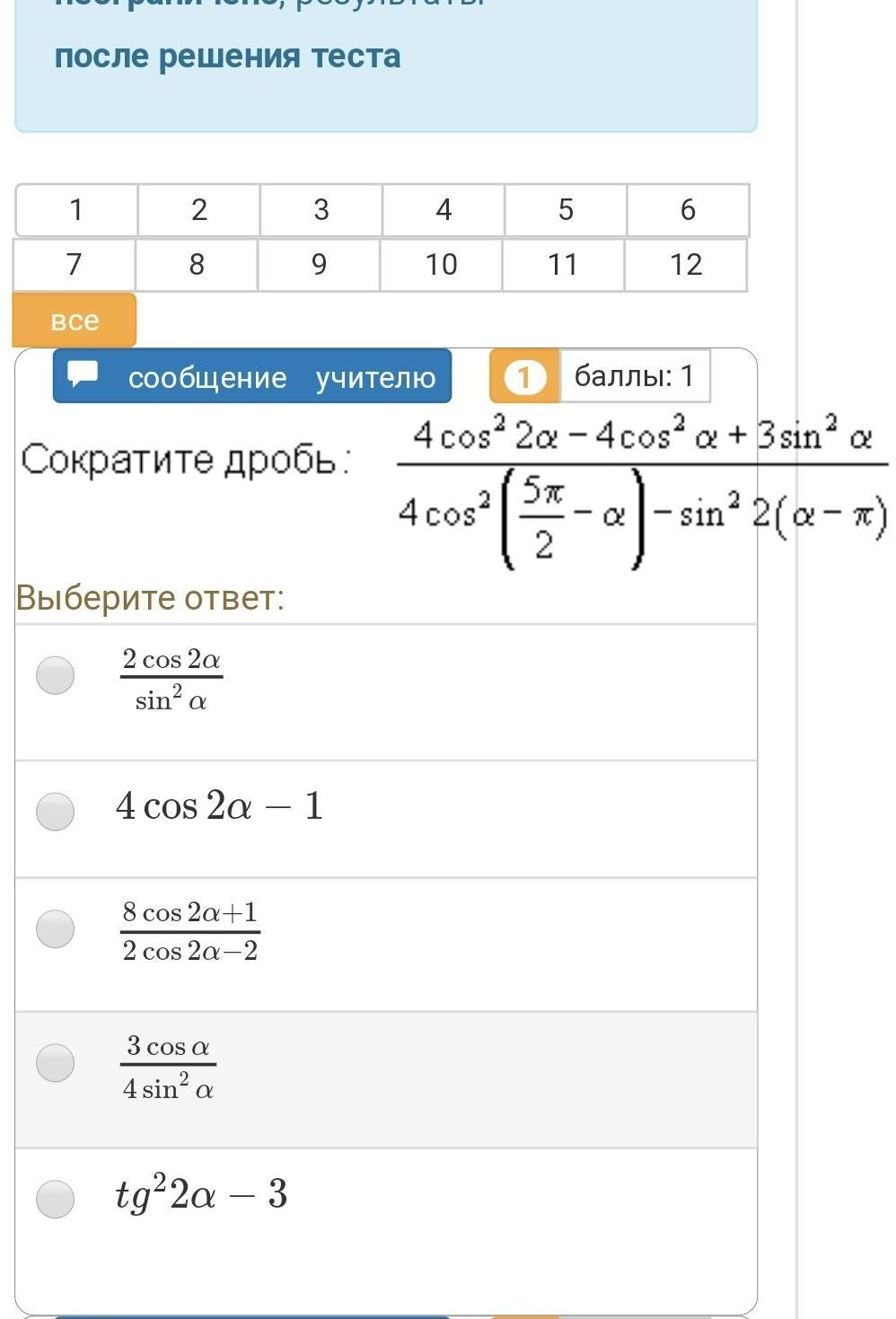Go to question 10
Image resolution: width=896 pixels, height=1319 pixels.
(x=441, y=265)
